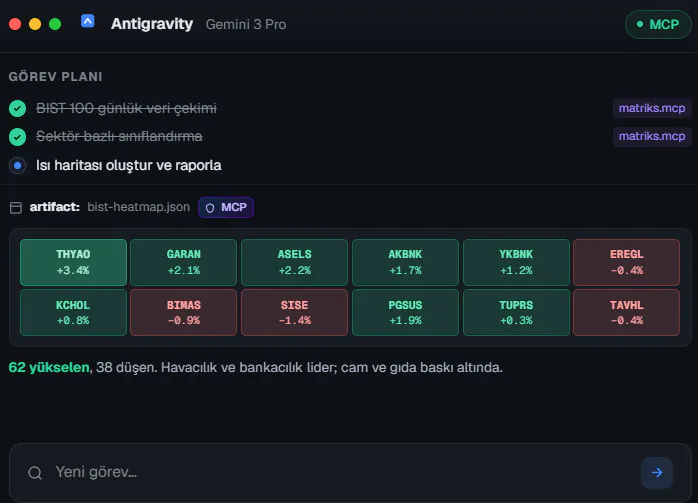This screenshot has height=503, width=698.
Task: Select the TUPRS +0.3% heatmap tile
Action: click(516, 312)
